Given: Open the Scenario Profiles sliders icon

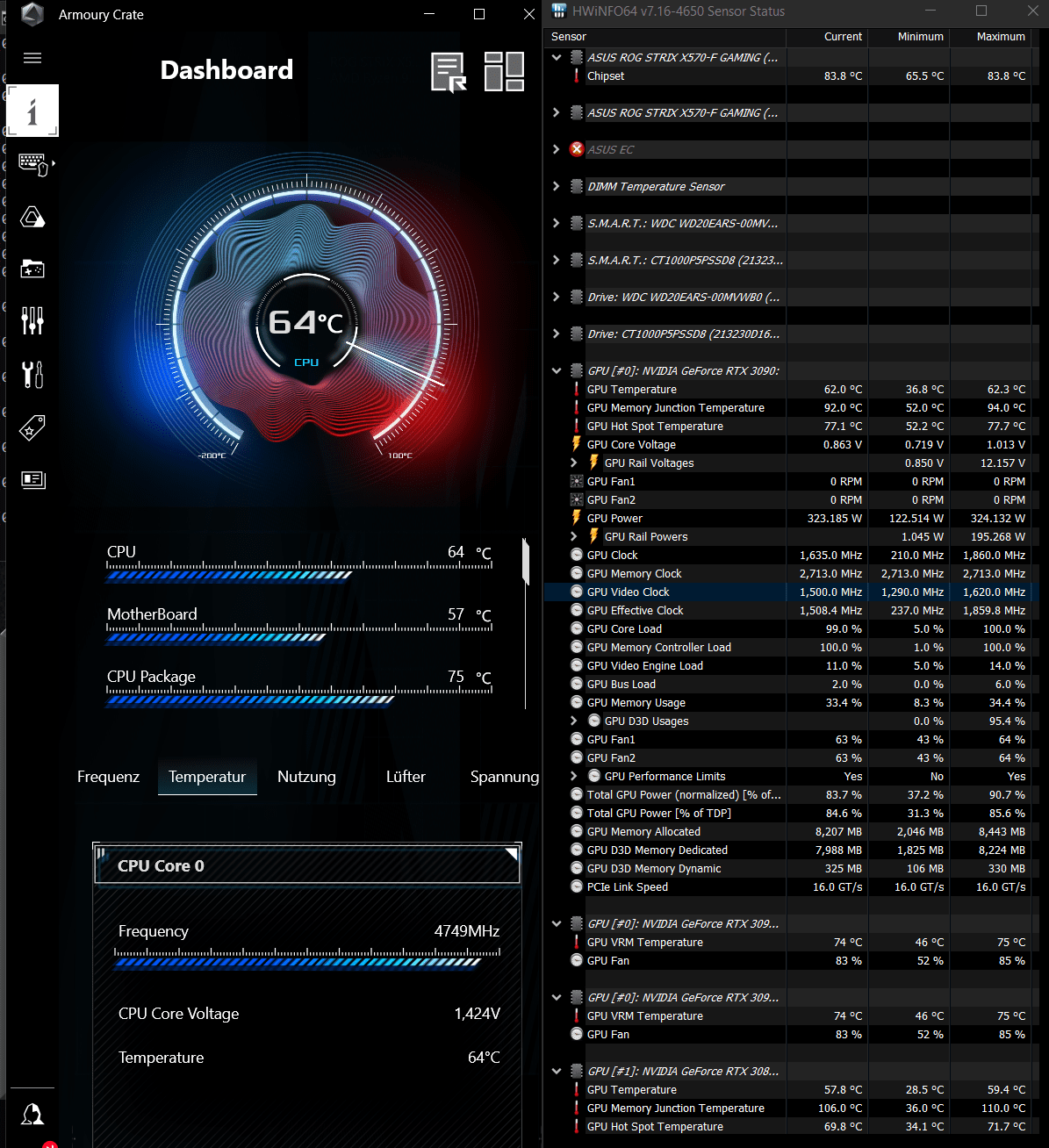Looking at the screenshot, I should pos(32,320).
